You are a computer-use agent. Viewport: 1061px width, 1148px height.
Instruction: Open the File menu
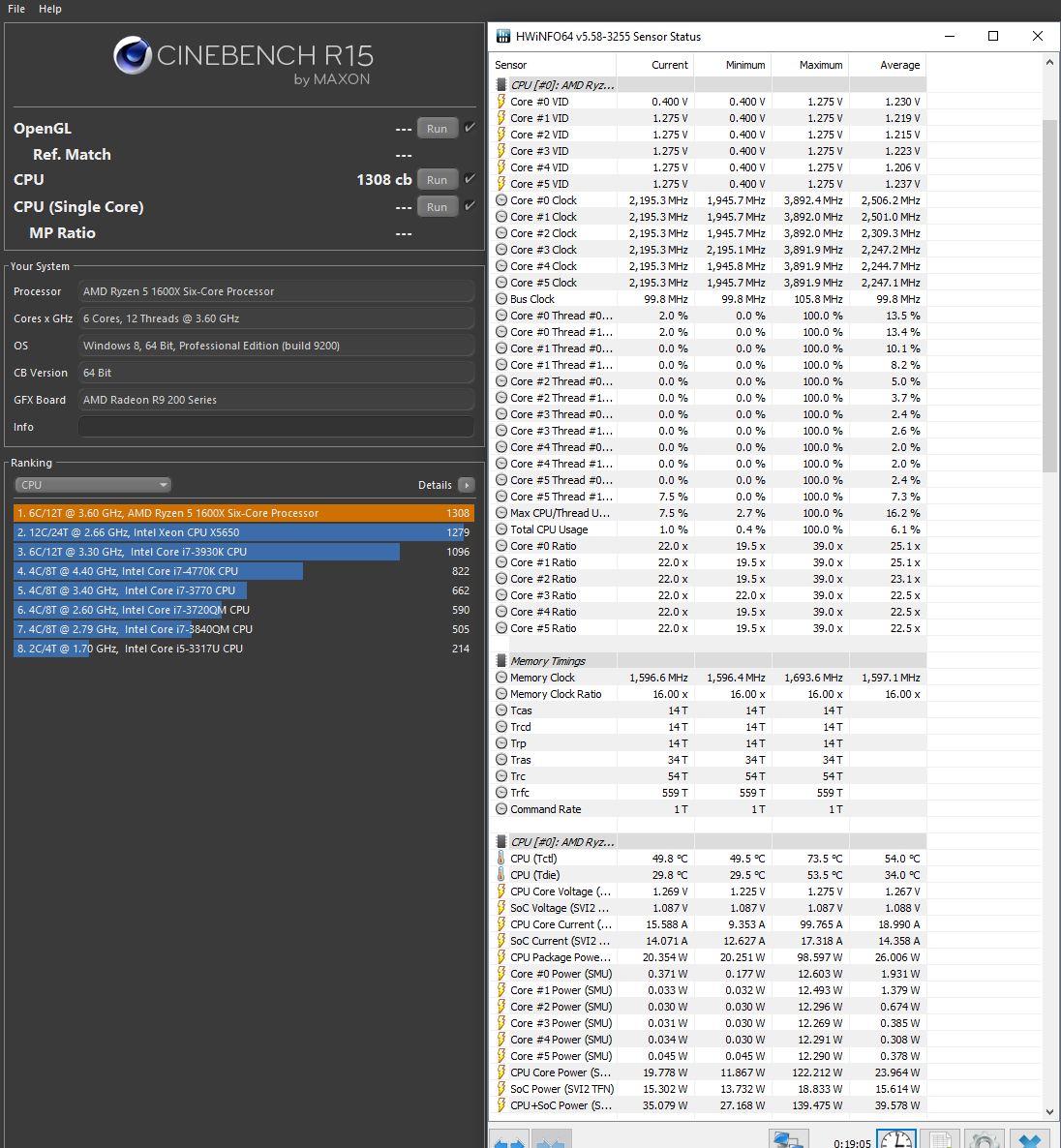pos(16,9)
